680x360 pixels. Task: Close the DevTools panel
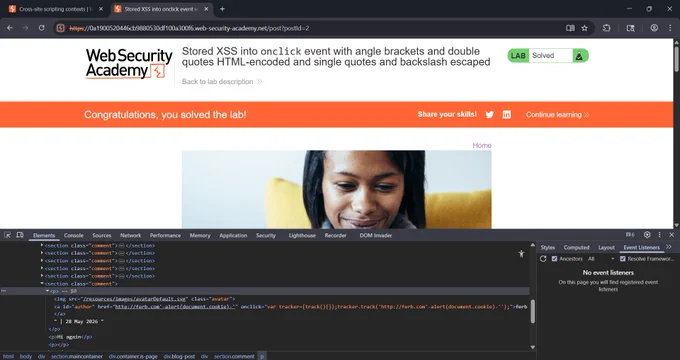pyautogui.click(x=671, y=235)
